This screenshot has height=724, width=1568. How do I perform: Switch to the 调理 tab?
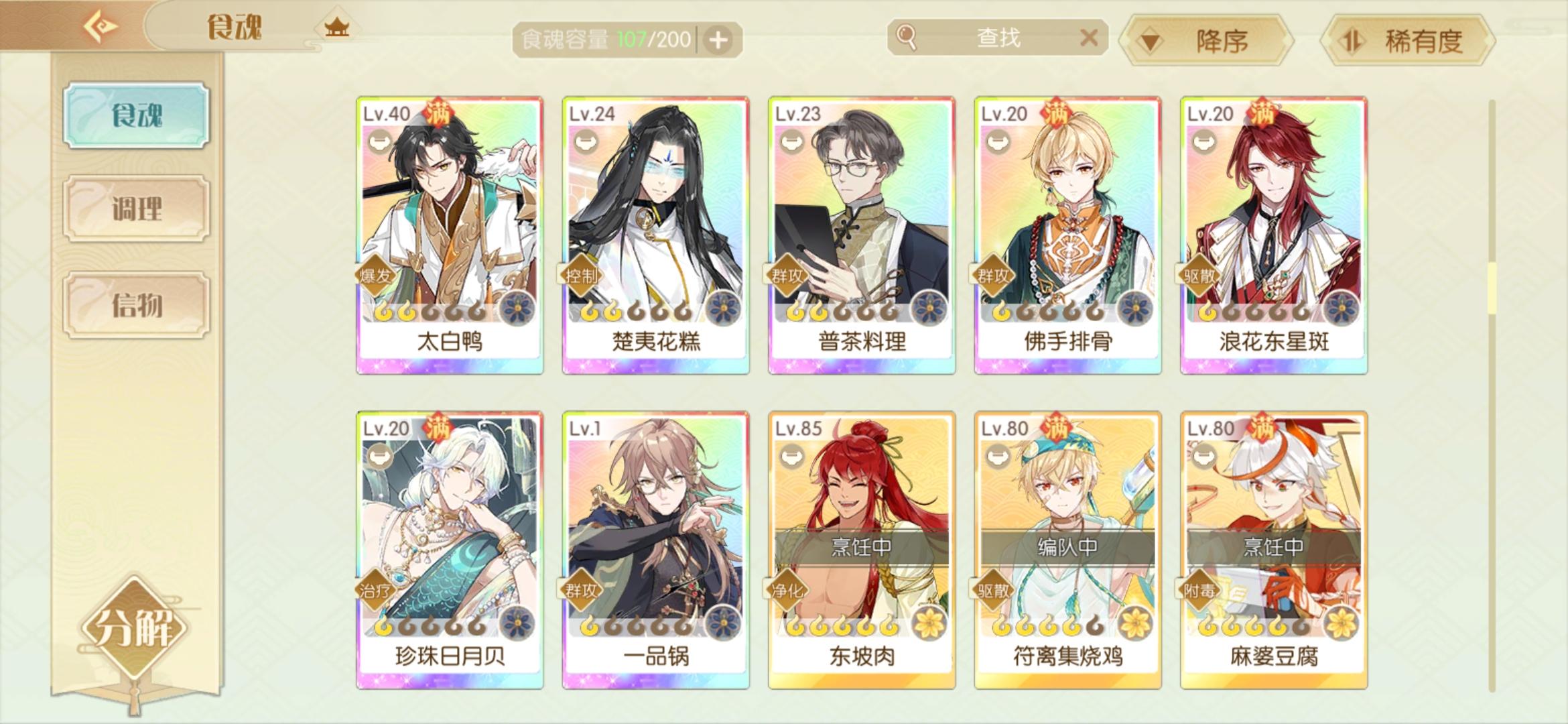[x=137, y=208]
